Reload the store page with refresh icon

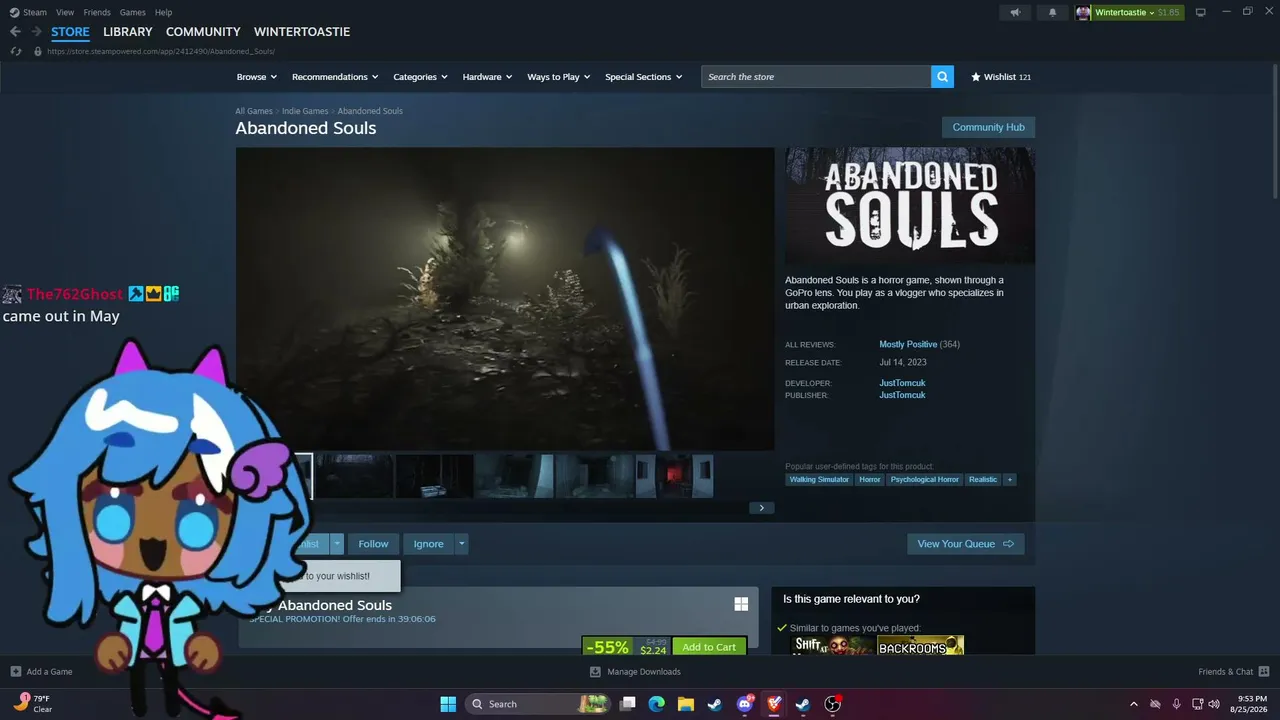pos(16,51)
